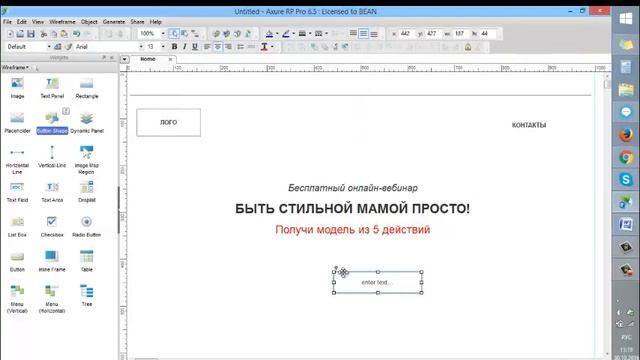The image size is (640, 360).
Task: Select the List Box widget
Action: click(17, 227)
